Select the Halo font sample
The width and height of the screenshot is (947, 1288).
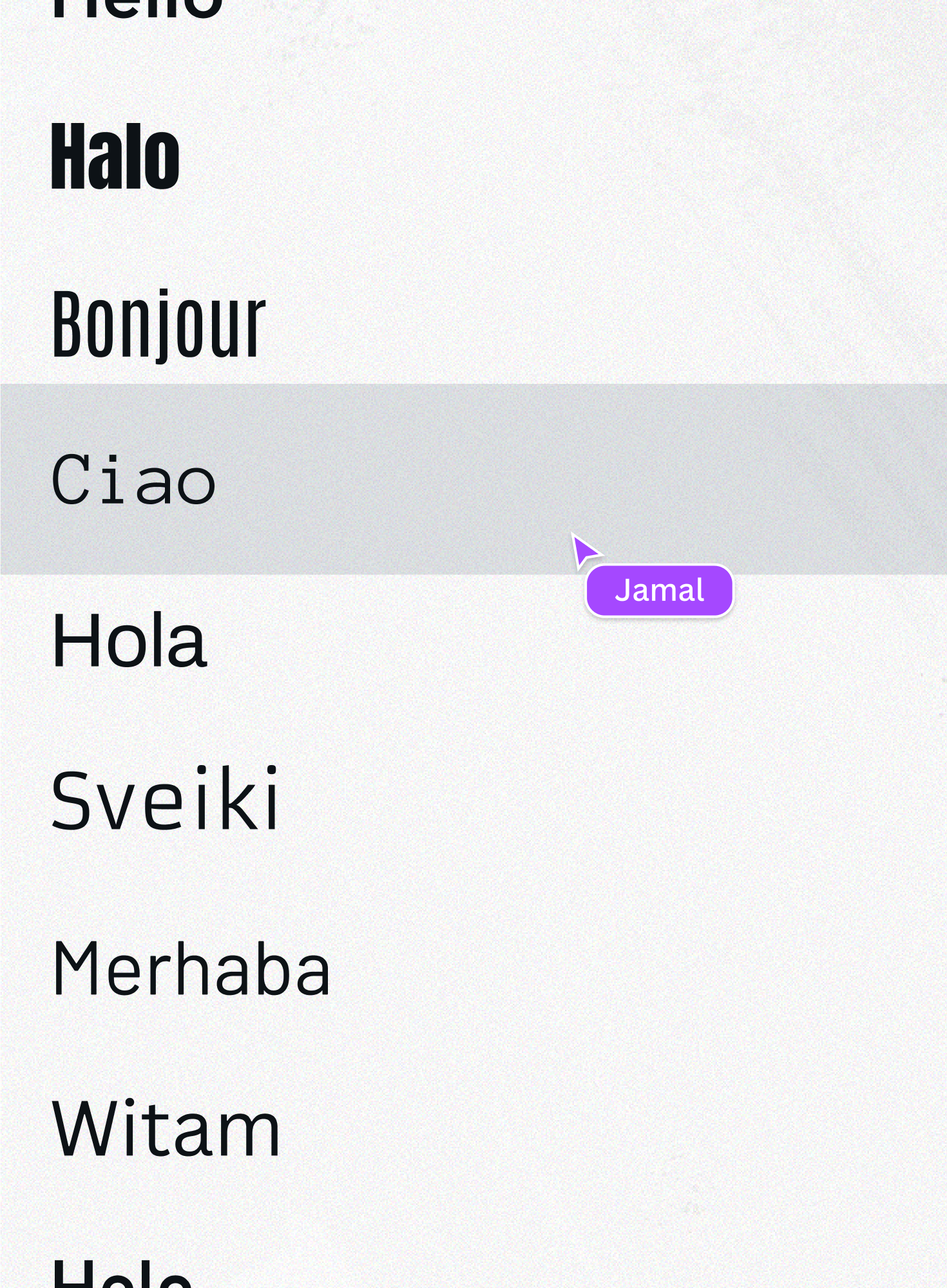point(115,156)
